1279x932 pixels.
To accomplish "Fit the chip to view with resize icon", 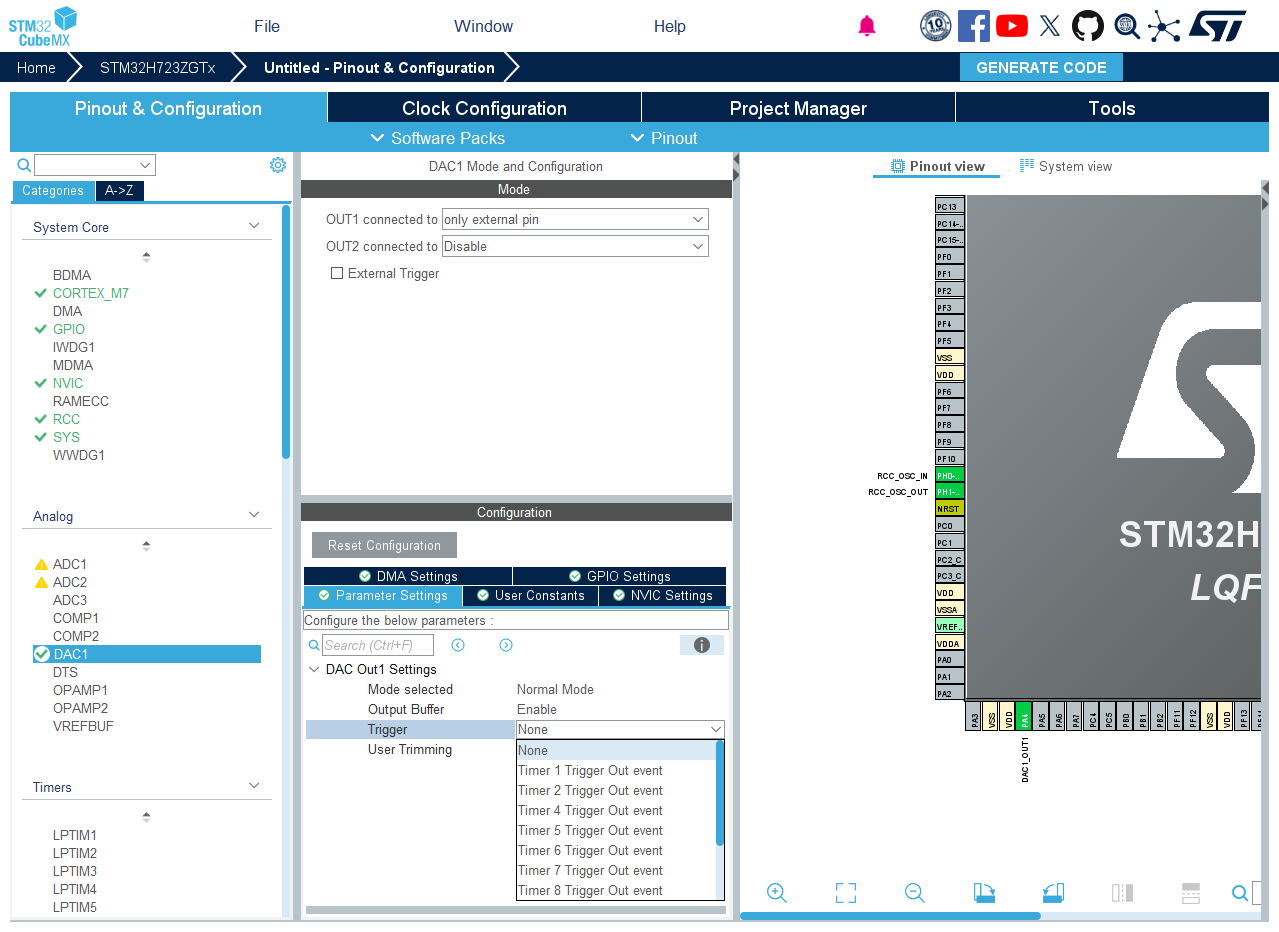I will click(846, 893).
